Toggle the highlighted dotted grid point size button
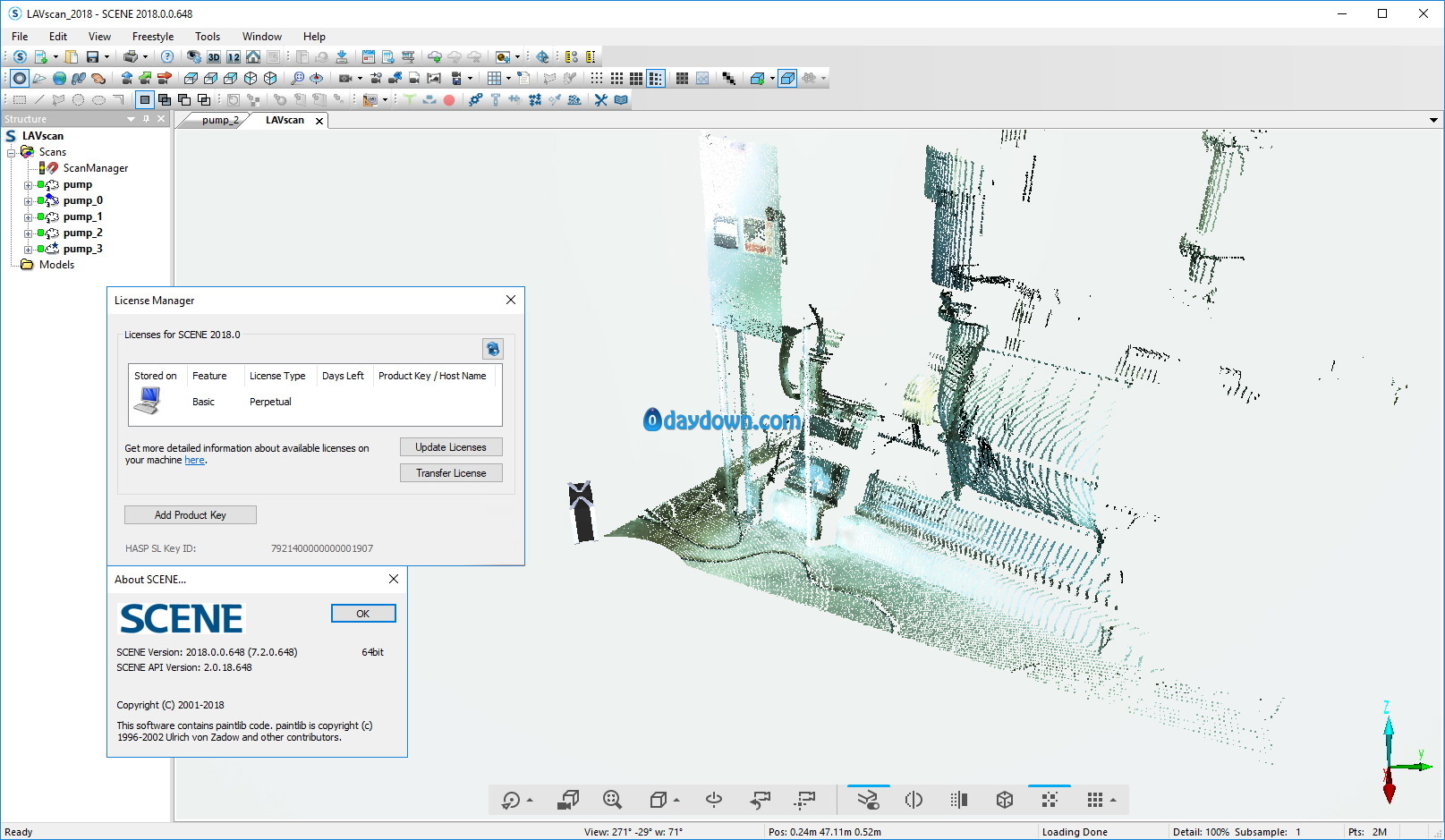Viewport: 1445px width, 840px height. coord(656,78)
